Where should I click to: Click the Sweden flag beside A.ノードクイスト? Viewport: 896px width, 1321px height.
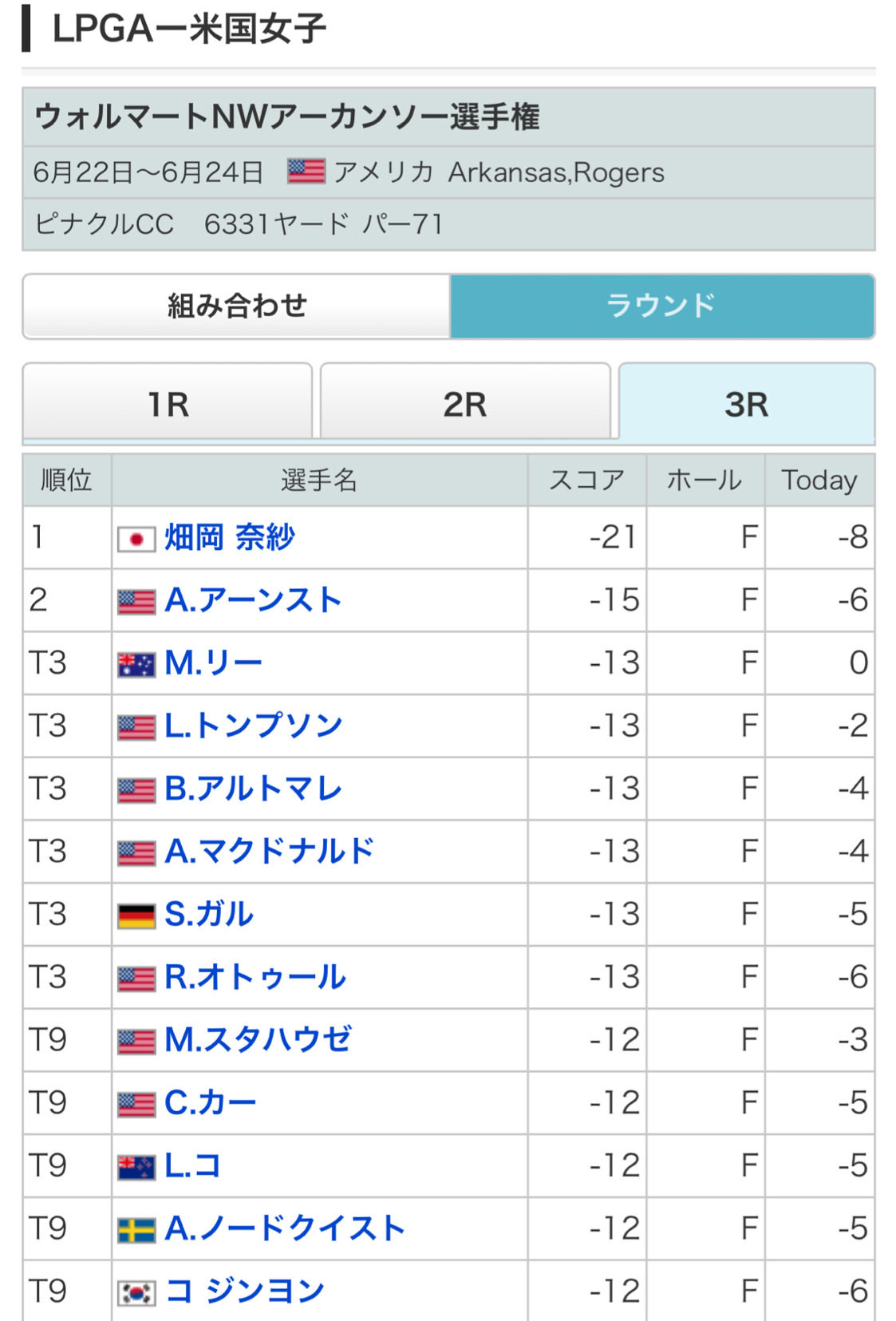point(136,1231)
